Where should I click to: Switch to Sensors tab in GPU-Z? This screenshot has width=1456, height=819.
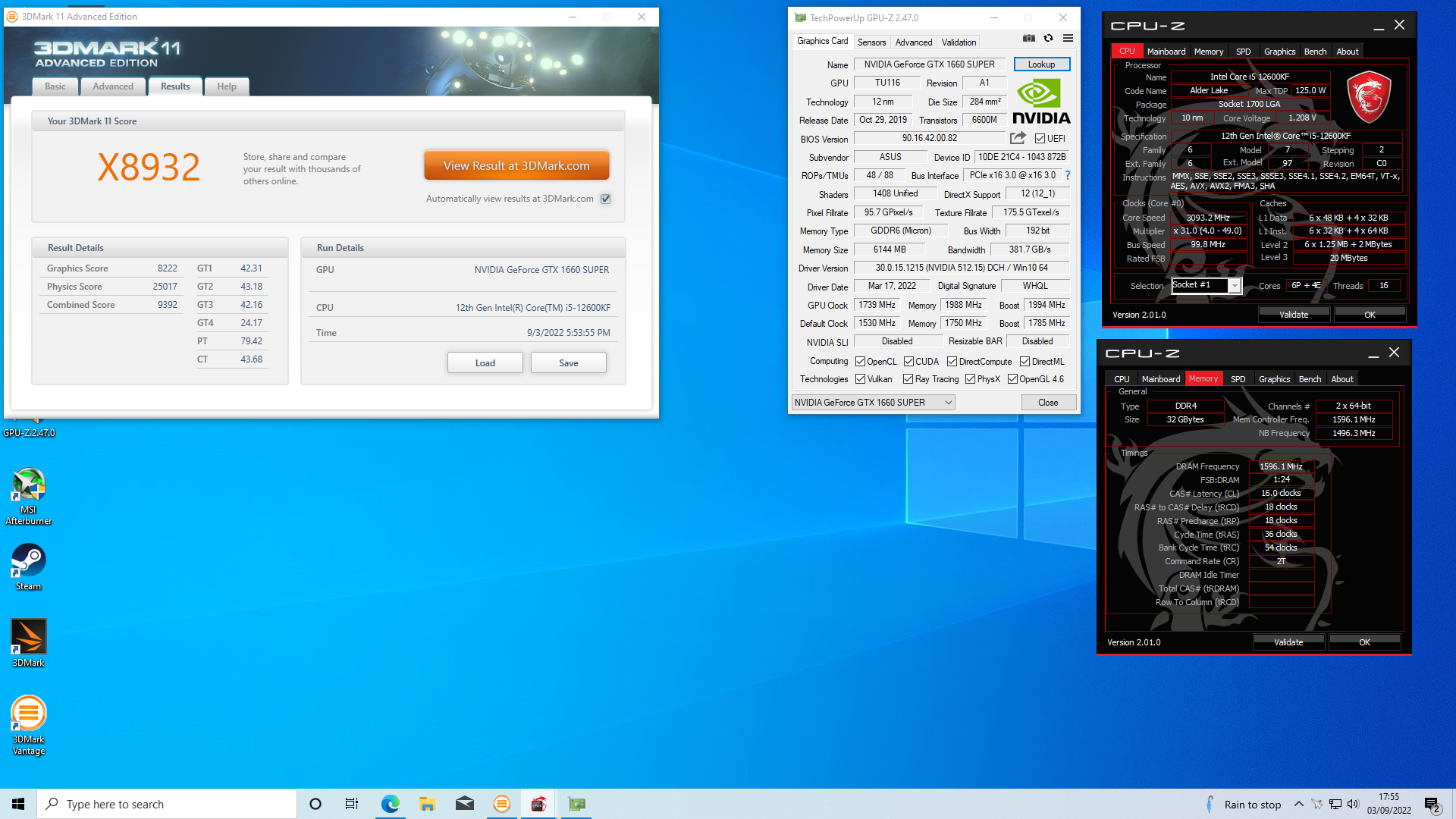click(x=871, y=42)
